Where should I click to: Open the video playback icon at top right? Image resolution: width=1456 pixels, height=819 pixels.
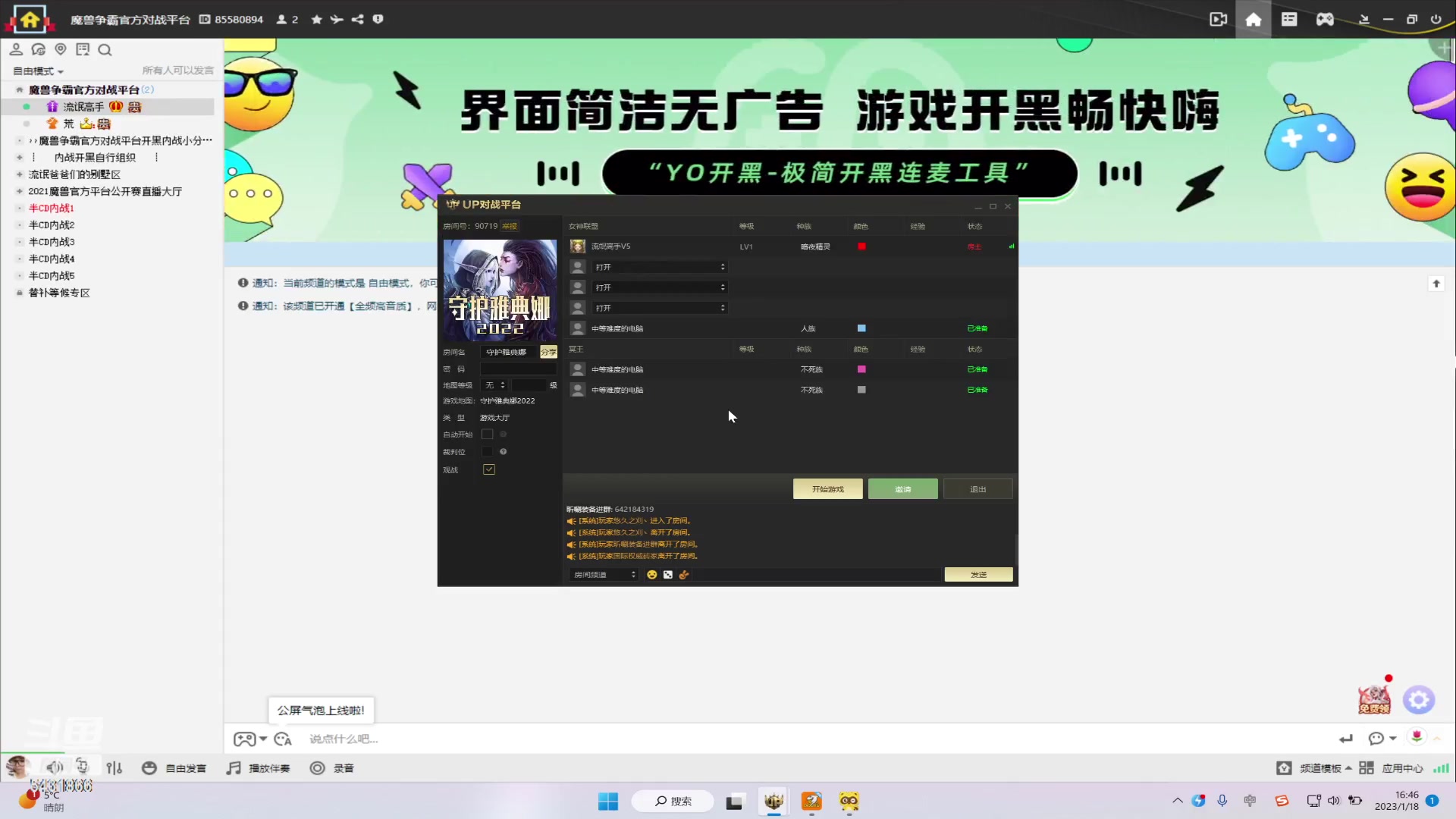[x=1218, y=20]
